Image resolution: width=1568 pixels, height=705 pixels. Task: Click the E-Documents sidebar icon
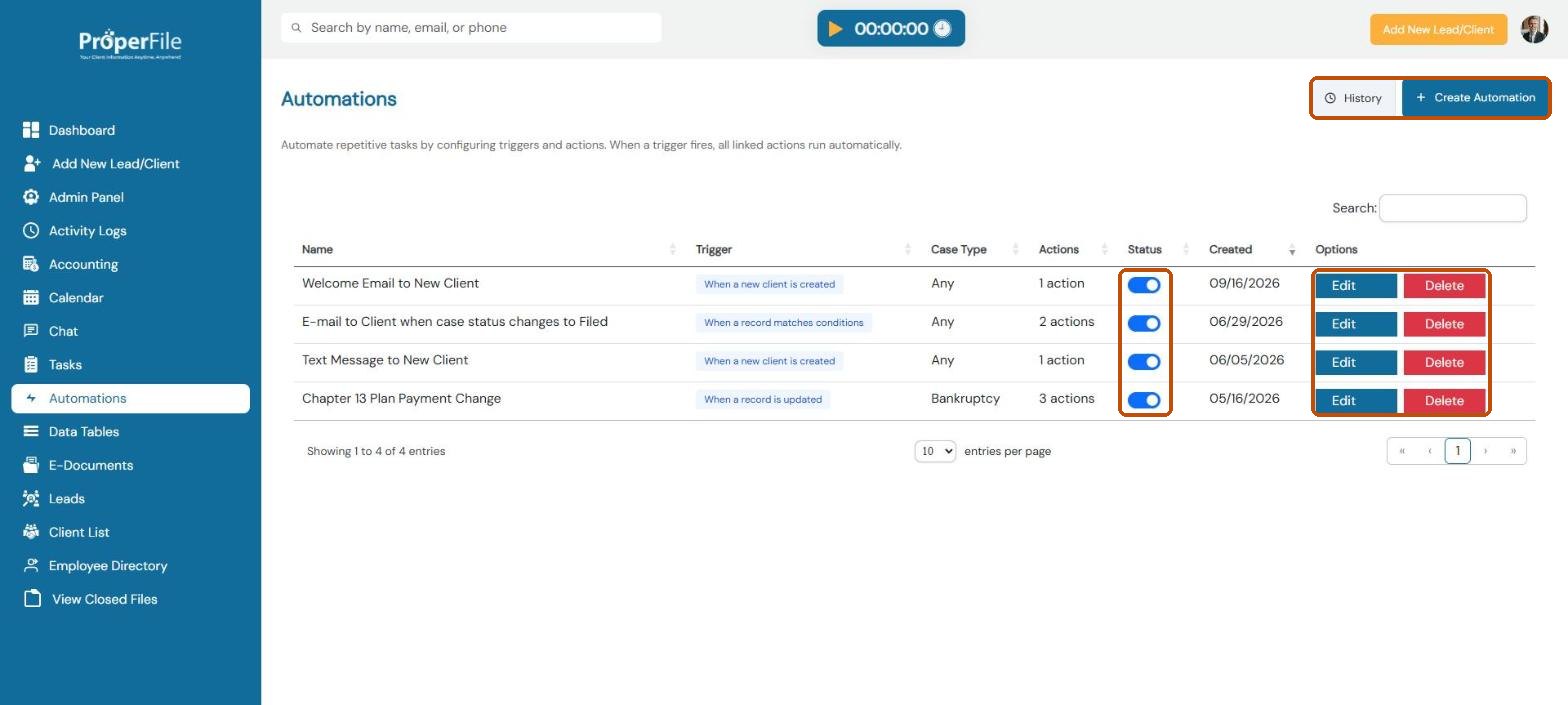[31, 465]
